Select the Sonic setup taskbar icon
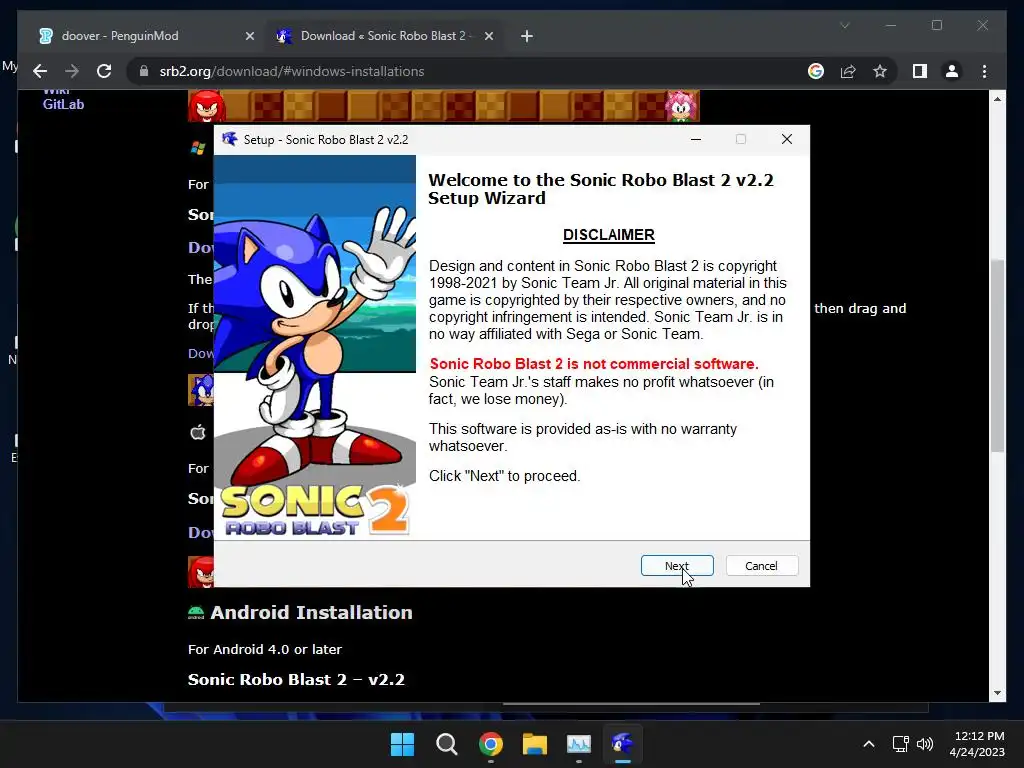This screenshot has height=768, width=1024. pyautogui.click(x=623, y=744)
